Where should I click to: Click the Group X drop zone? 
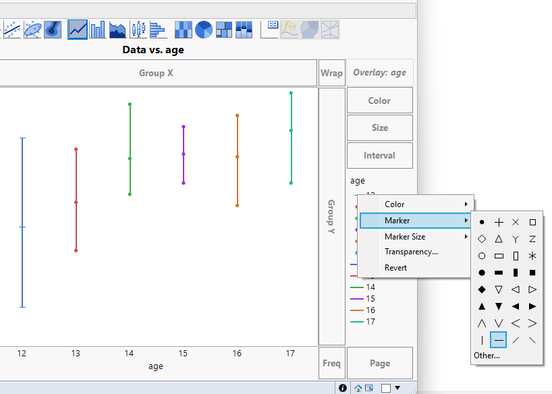[x=156, y=73]
